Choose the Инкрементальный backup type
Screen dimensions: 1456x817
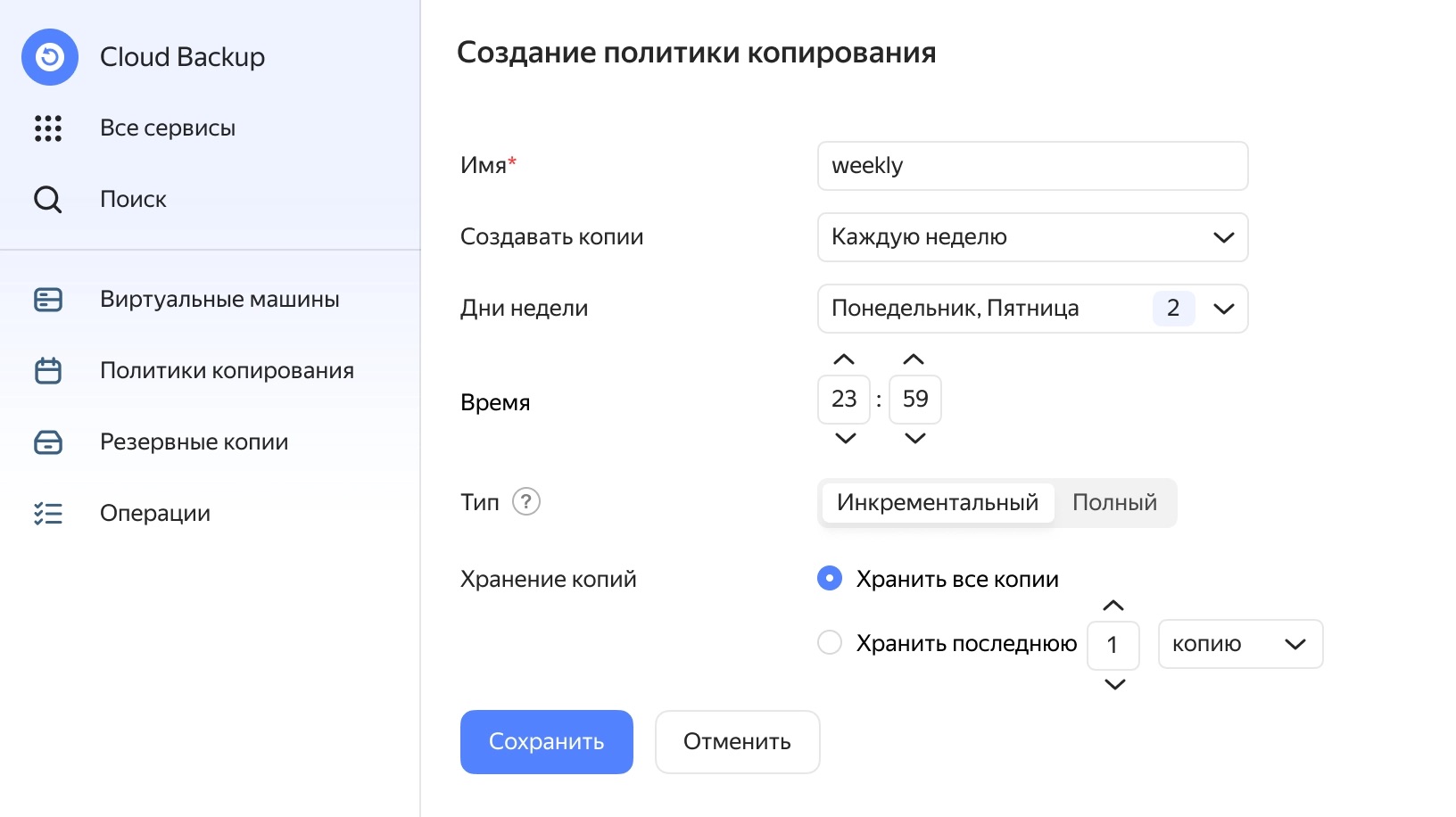(x=937, y=503)
